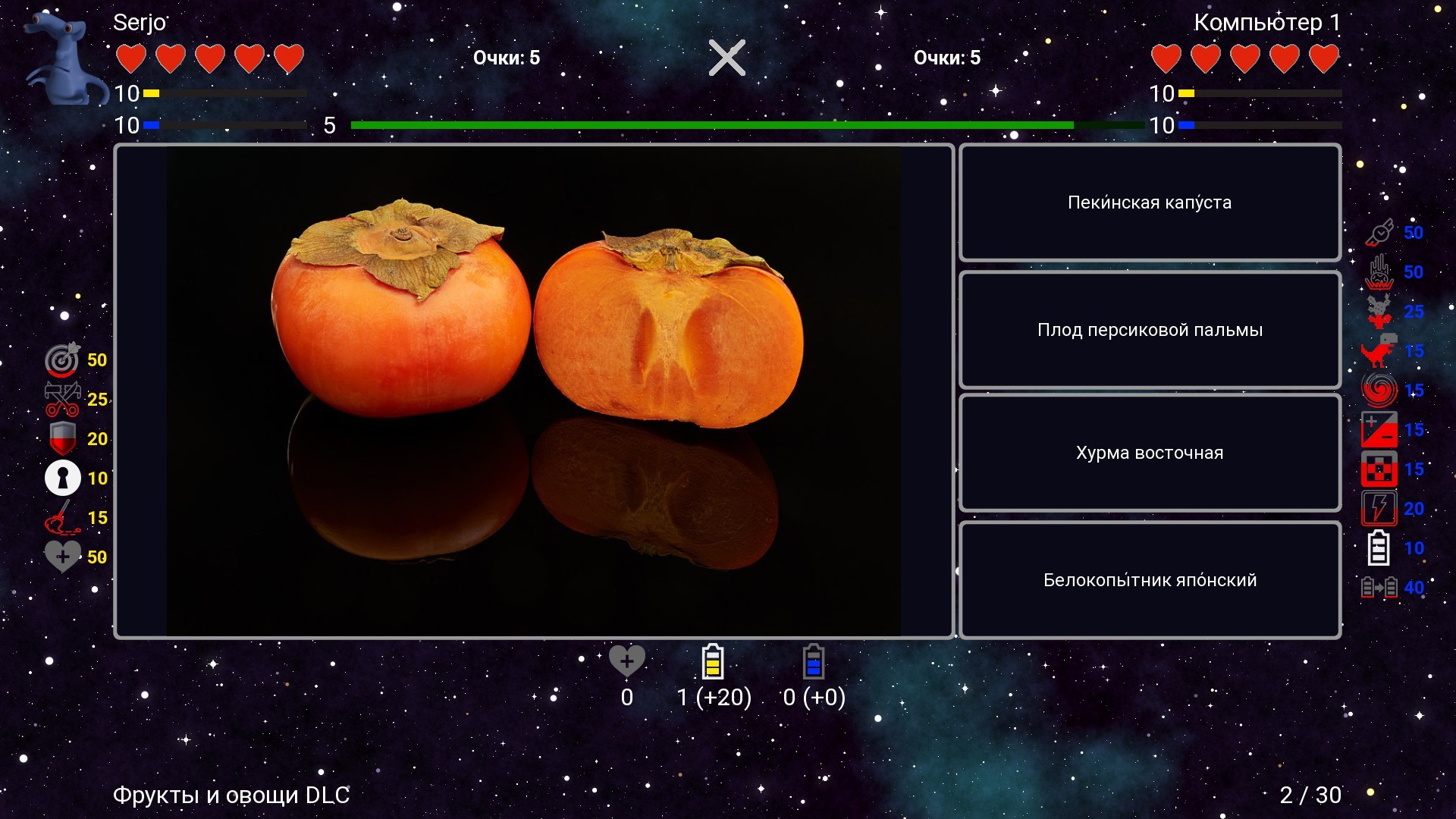Click the pixel cactus ability icon

click(x=1379, y=312)
